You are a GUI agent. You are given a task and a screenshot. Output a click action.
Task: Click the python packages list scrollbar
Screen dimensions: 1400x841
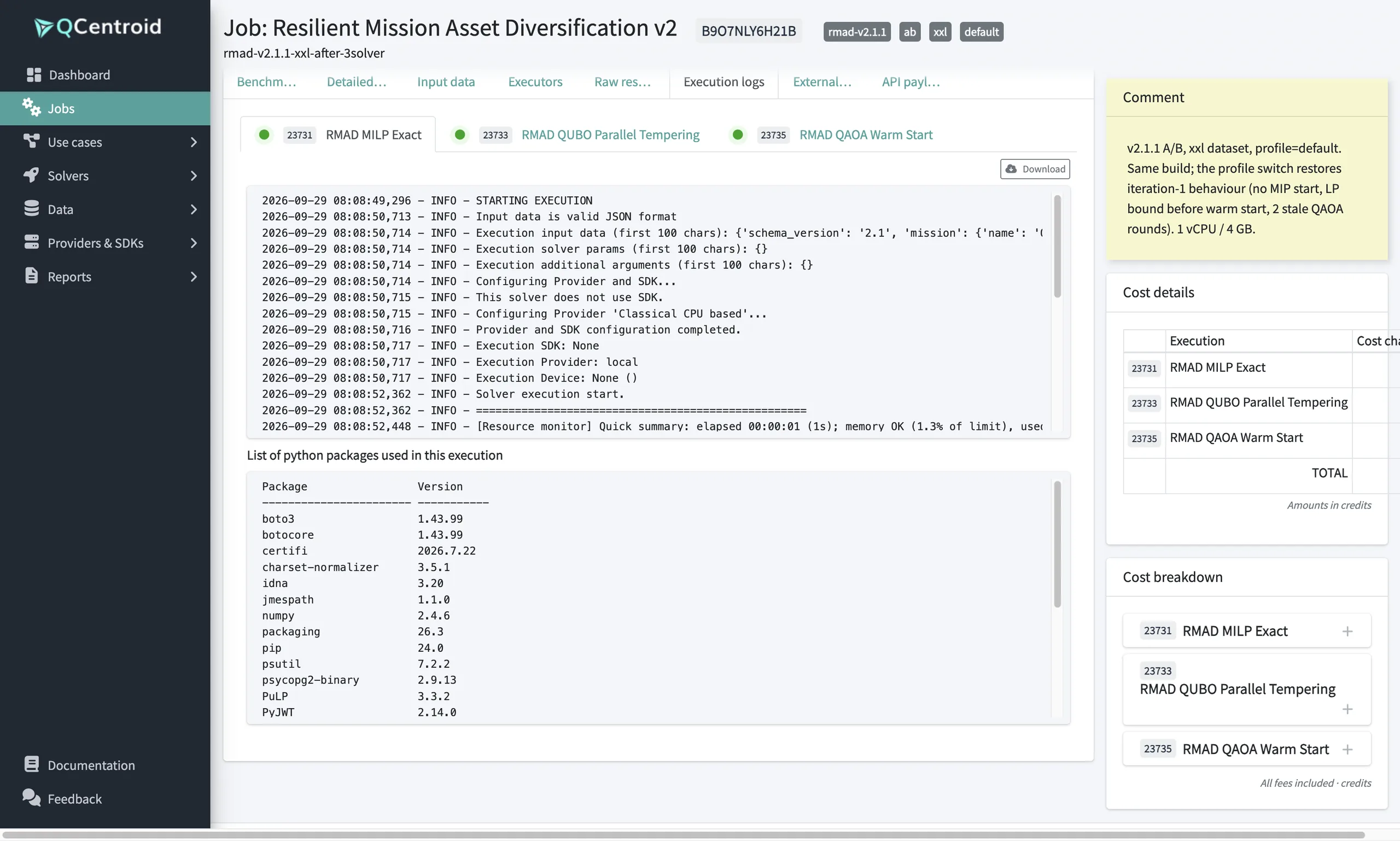[1057, 544]
